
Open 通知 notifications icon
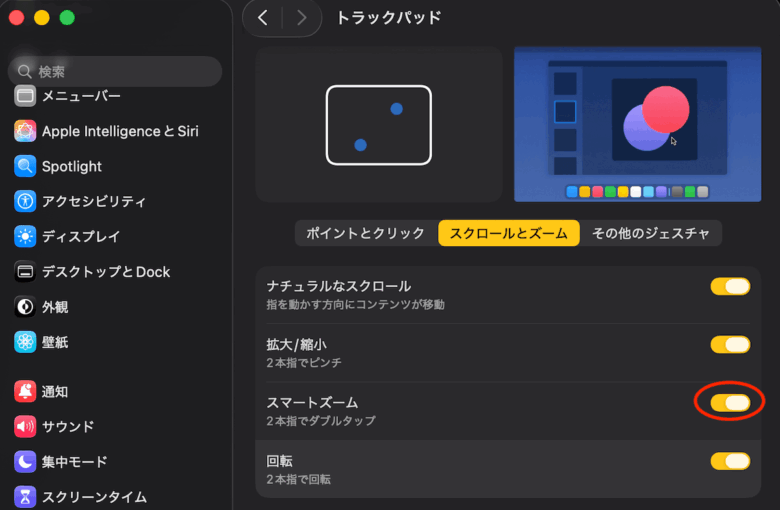(25, 392)
